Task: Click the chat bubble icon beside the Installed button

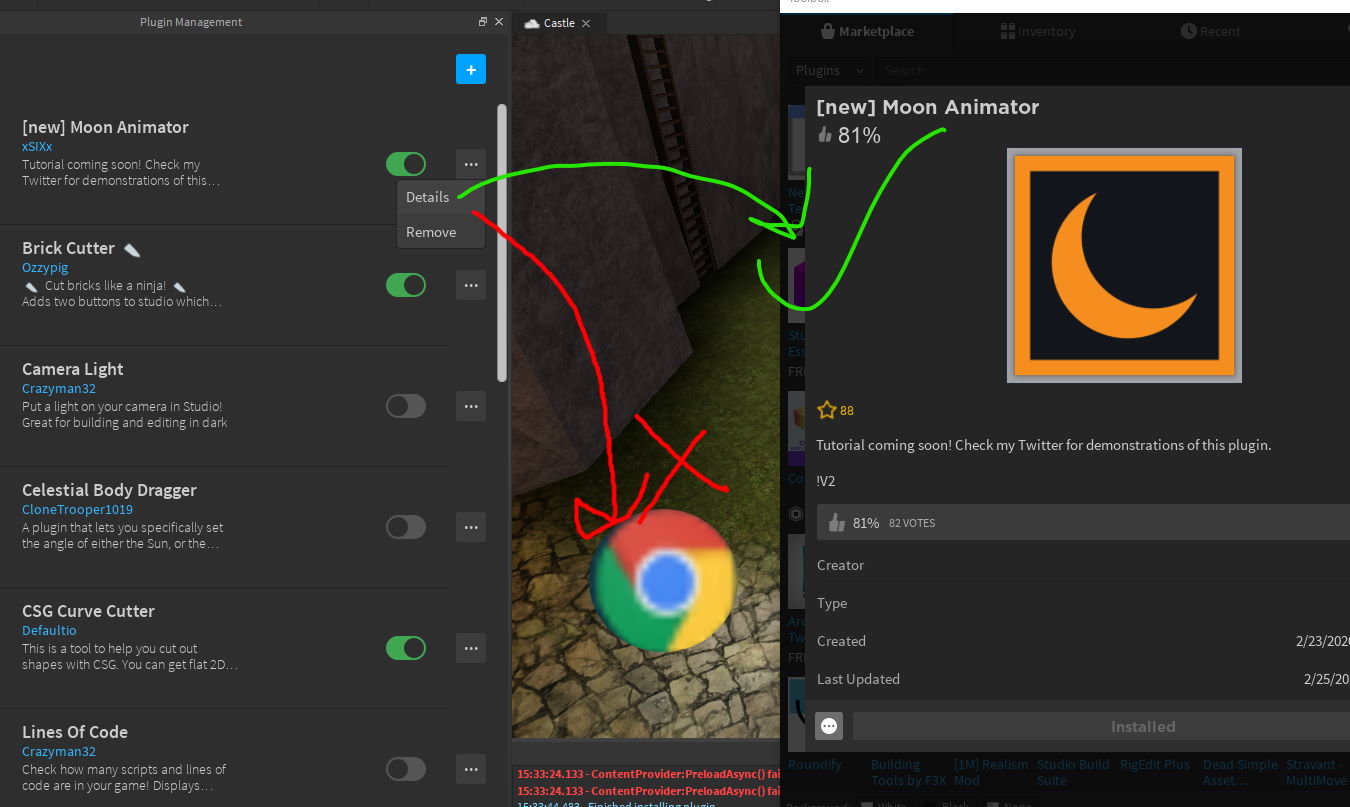Action: pos(828,726)
